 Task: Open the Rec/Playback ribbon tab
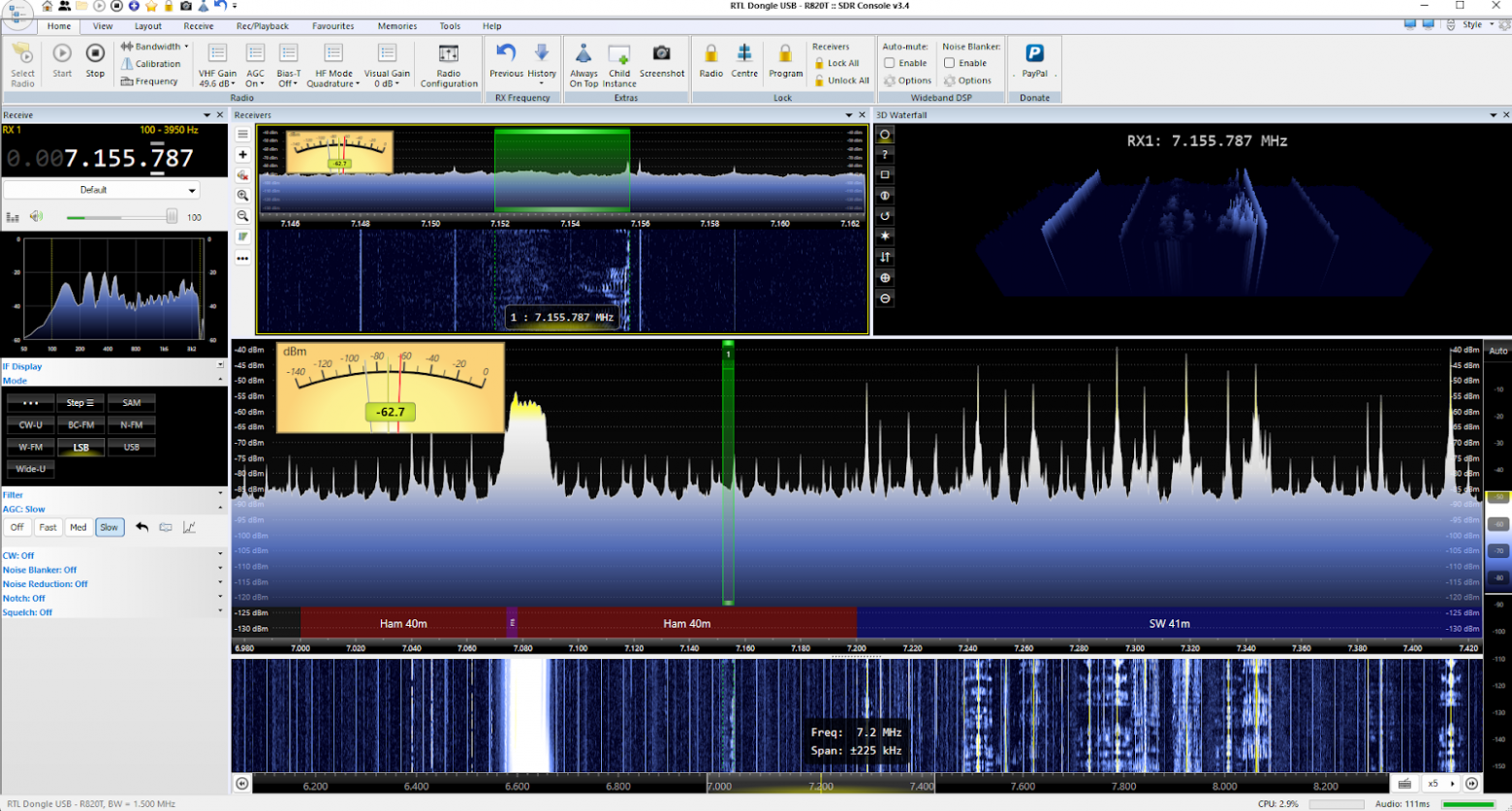pos(262,26)
